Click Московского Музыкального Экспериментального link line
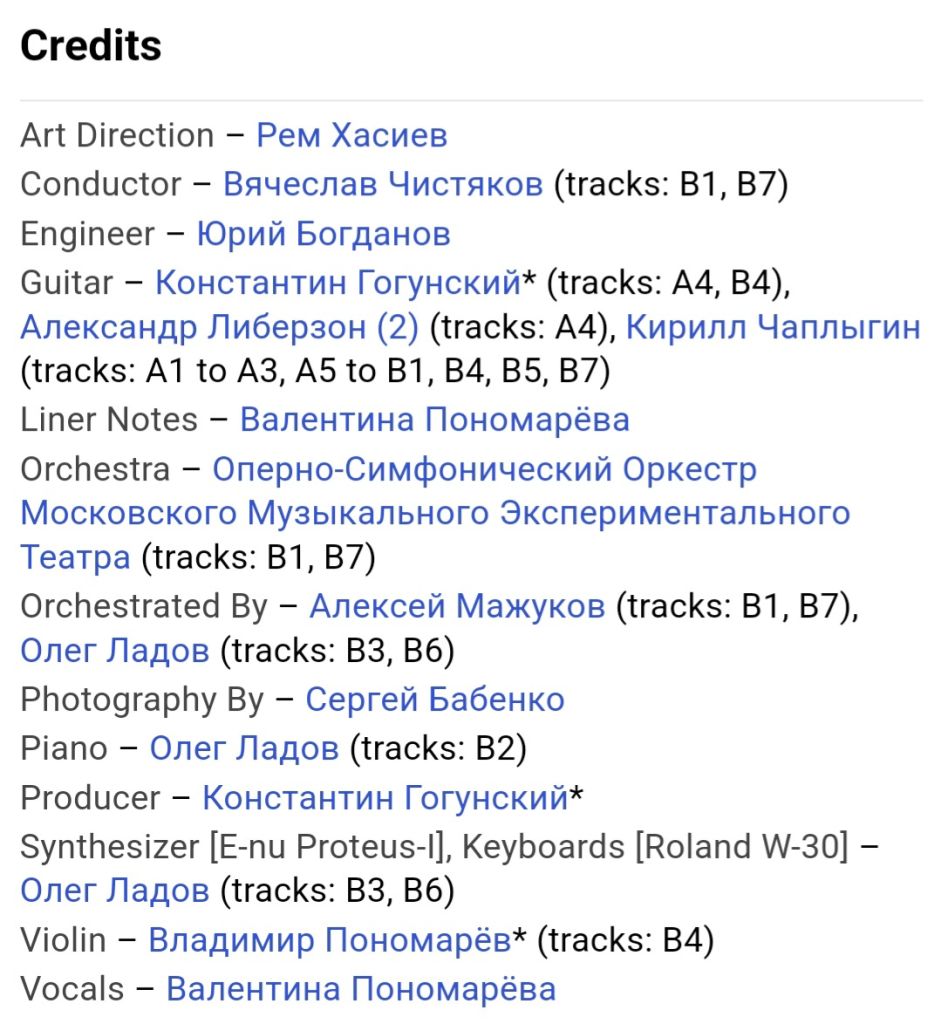The height and width of the screenshot is (1024, 941). pyautogui.click(x=435, y=513)
